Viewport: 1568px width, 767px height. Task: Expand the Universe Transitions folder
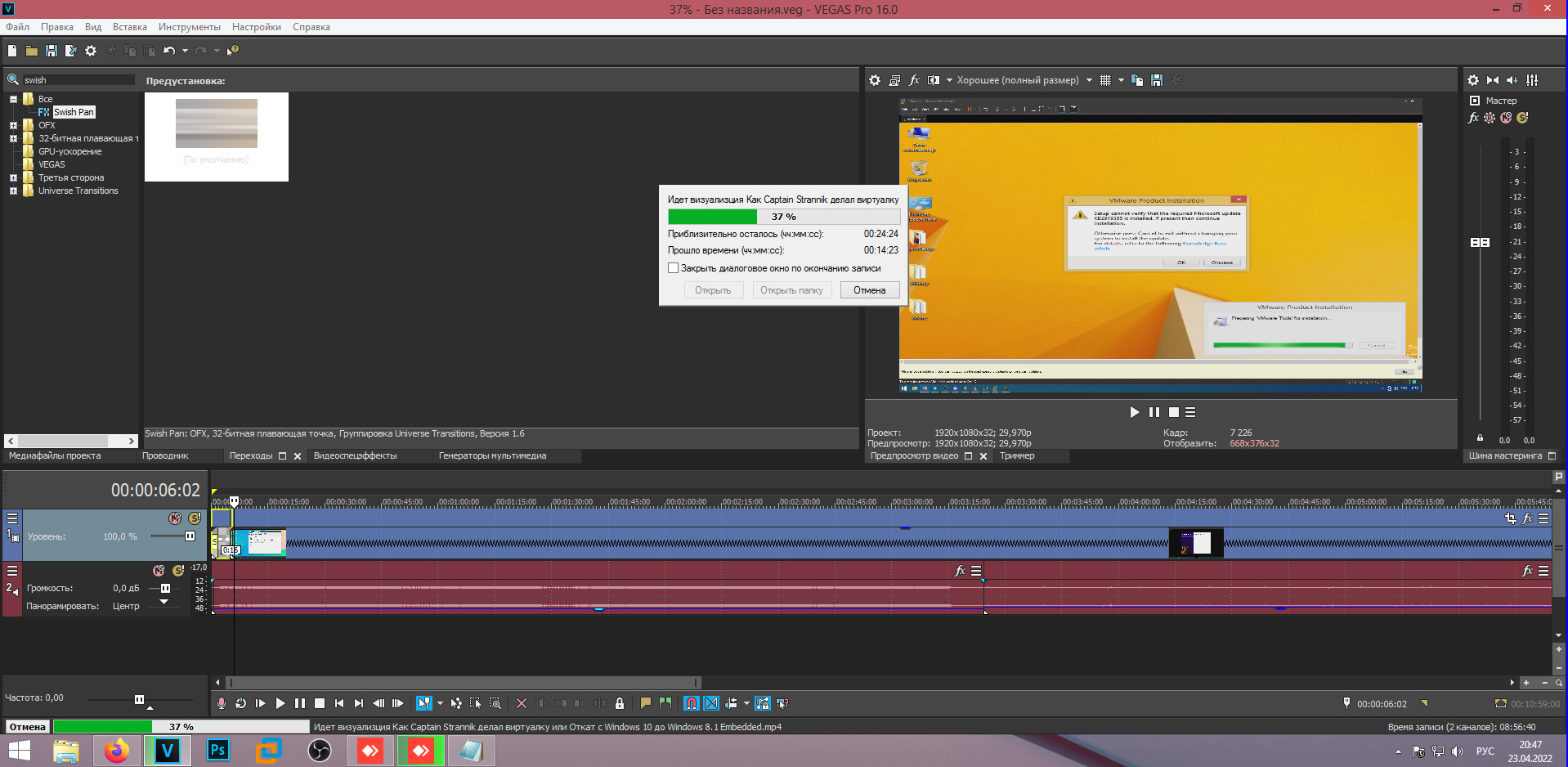(13, 191)
